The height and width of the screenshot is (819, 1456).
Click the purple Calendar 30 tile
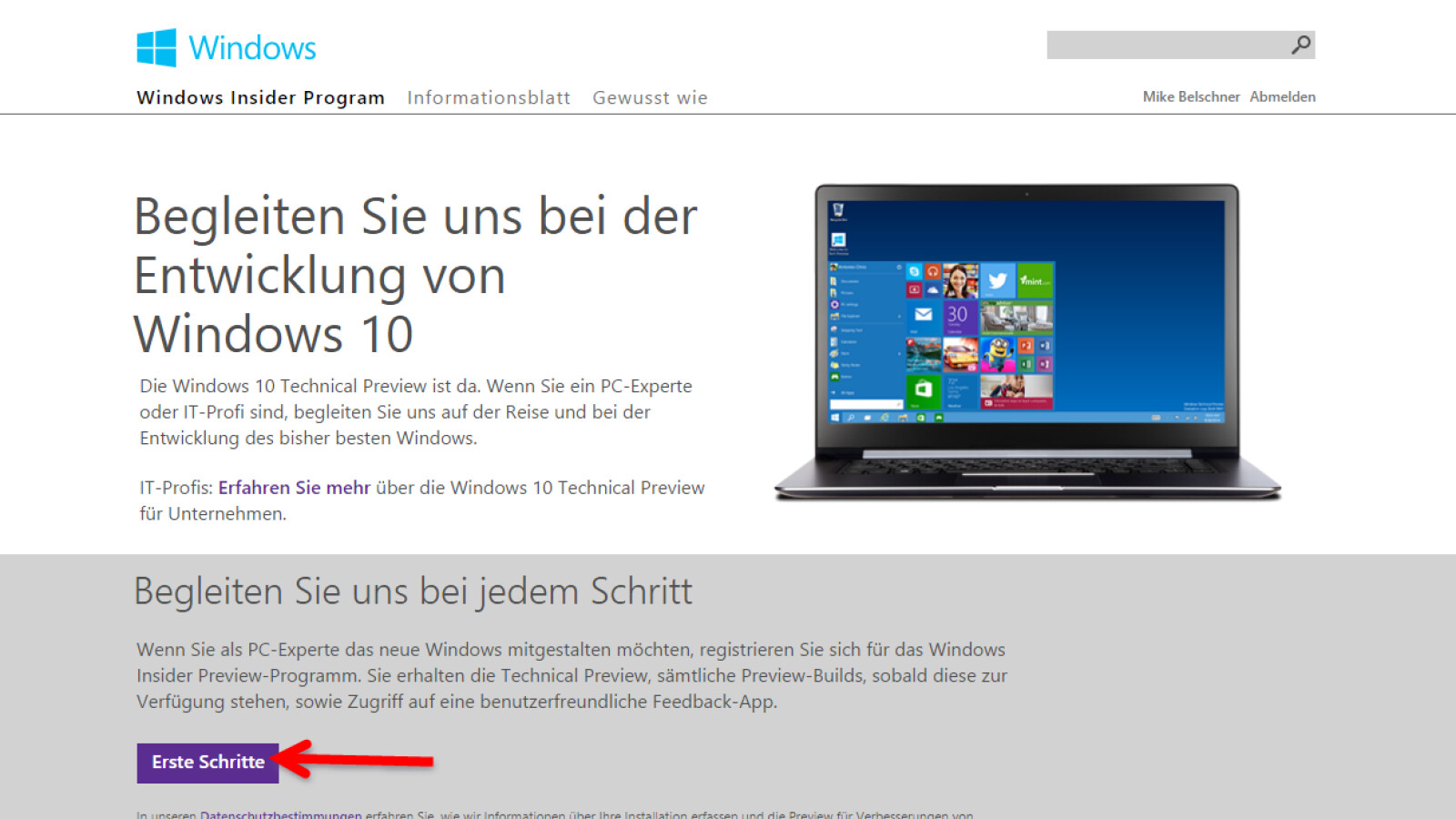click(x=959, y=317)
